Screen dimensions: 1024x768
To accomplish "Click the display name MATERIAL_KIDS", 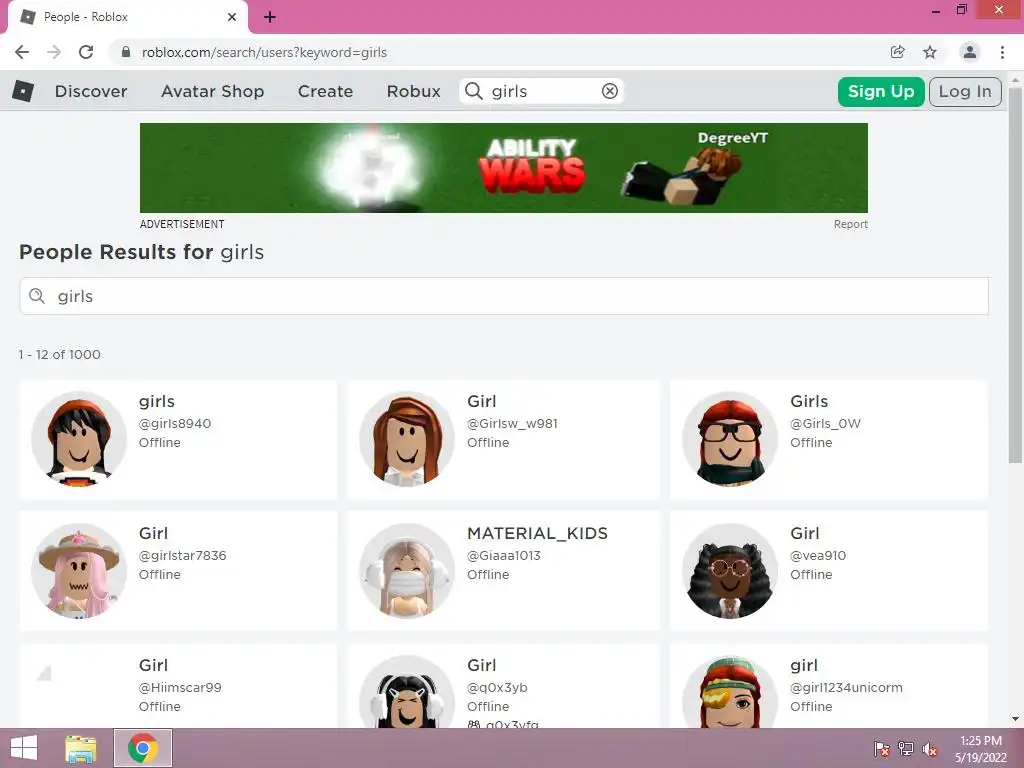I will [x=537, y=534].
